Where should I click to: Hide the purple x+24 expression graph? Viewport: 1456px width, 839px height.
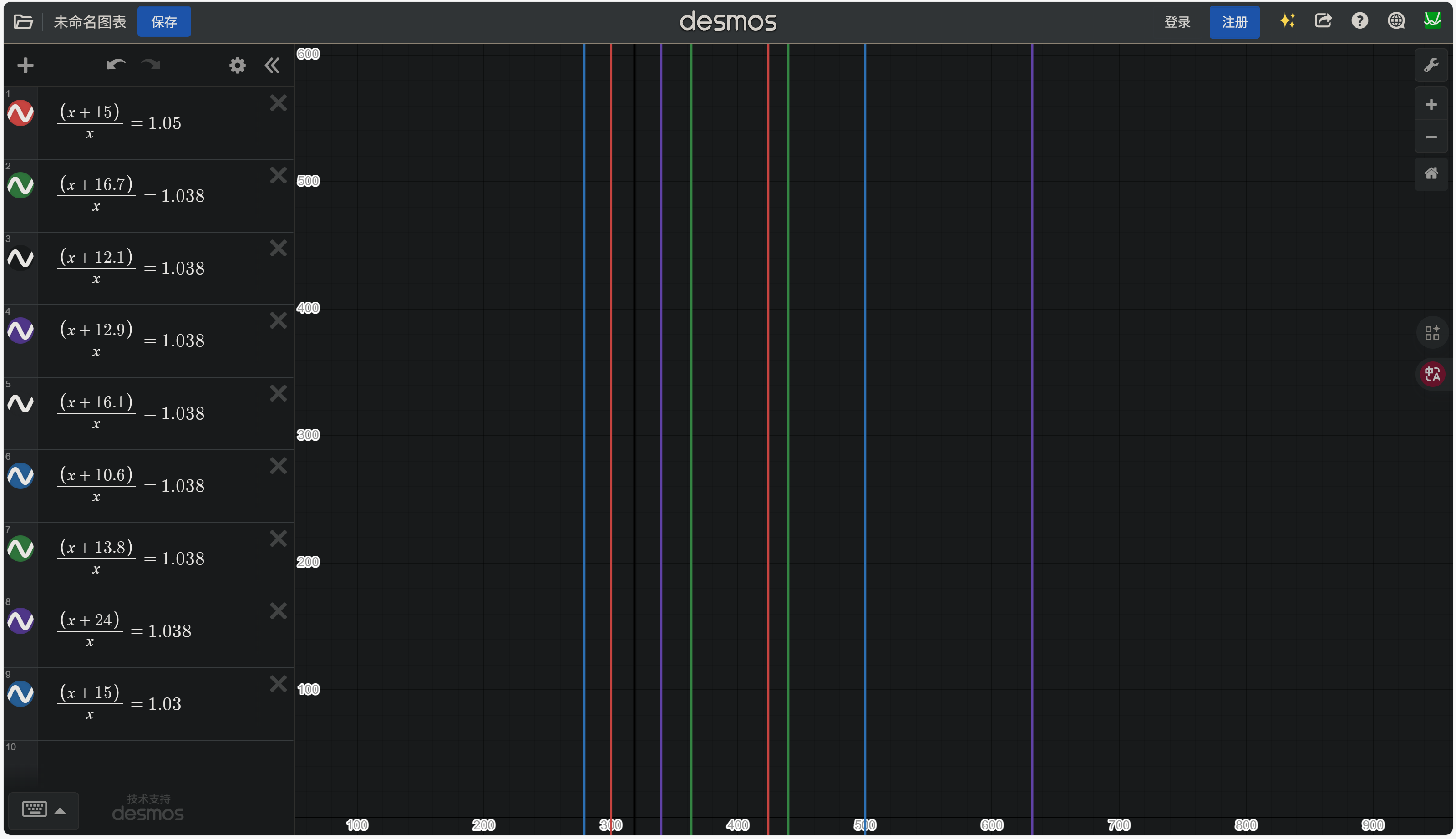[x=20, y=621]
